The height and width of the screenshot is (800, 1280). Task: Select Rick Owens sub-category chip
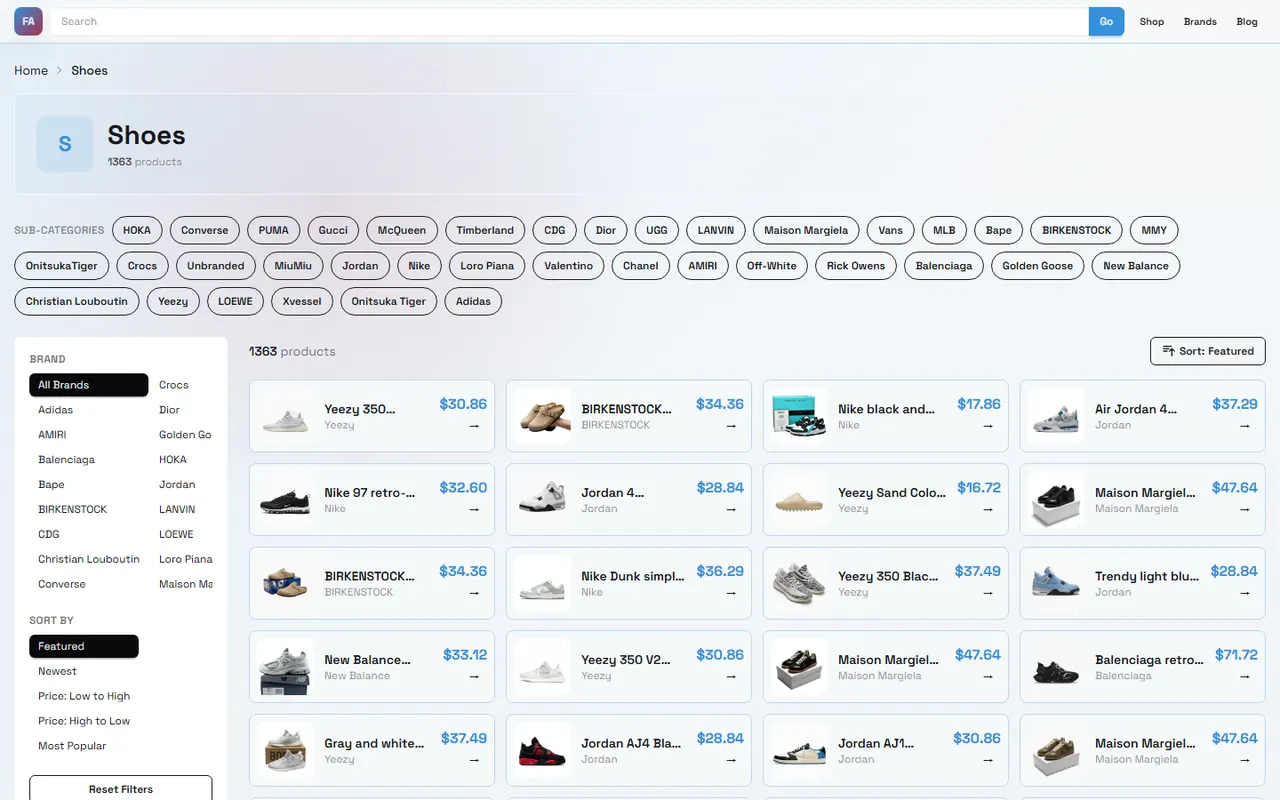(x=855, y=266)
